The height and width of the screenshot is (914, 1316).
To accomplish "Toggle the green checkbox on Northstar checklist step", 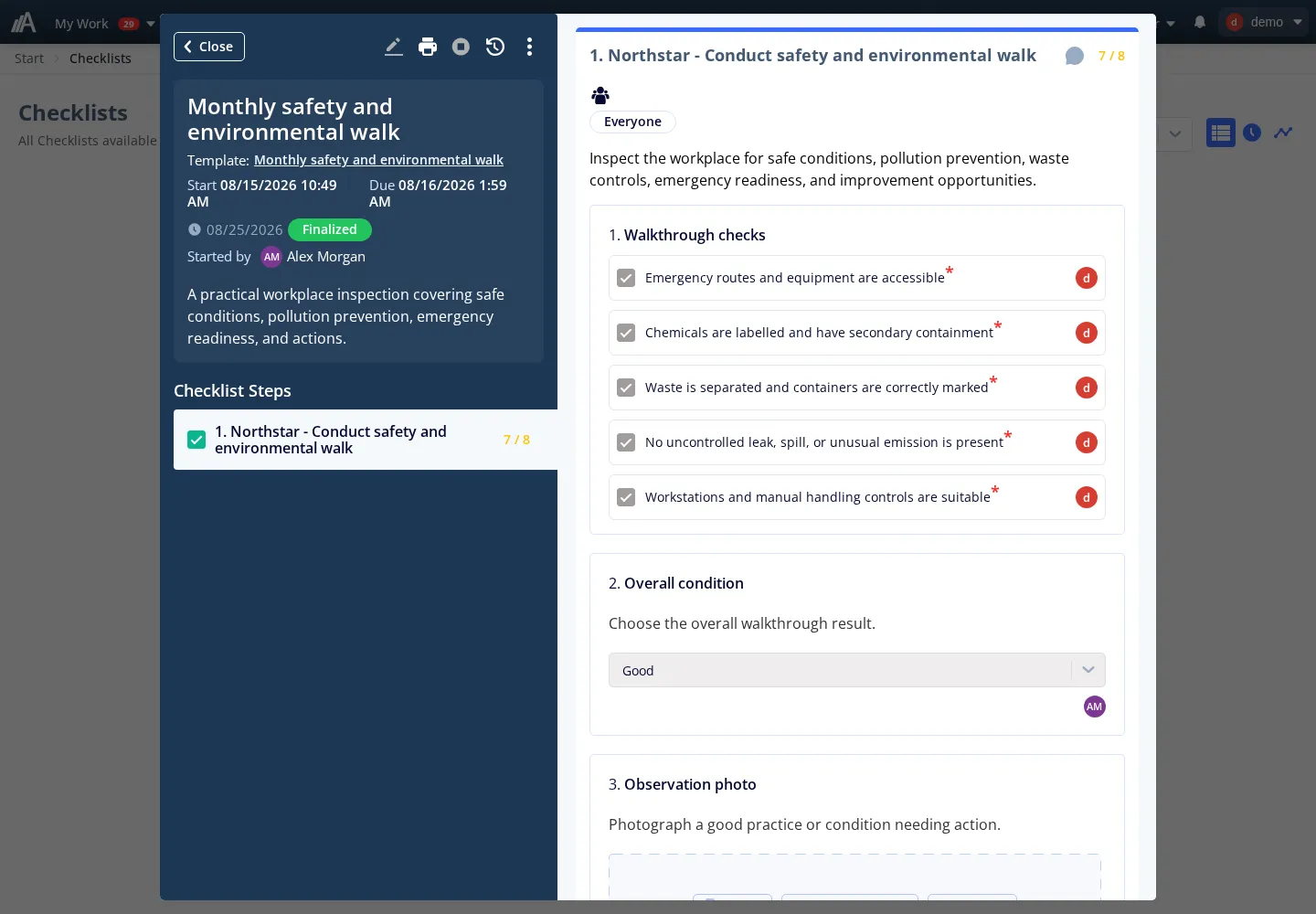I will [x=196, y=440].
